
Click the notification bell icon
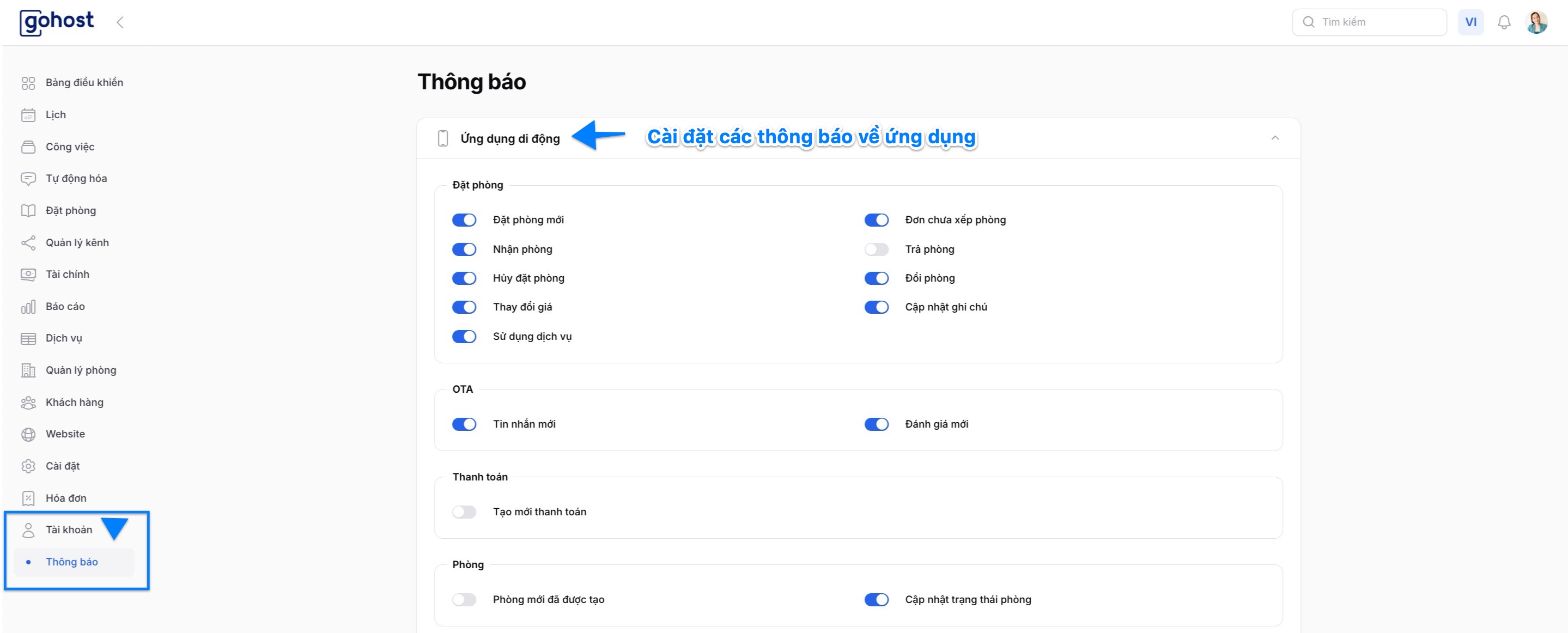(x=1504, y=22)
